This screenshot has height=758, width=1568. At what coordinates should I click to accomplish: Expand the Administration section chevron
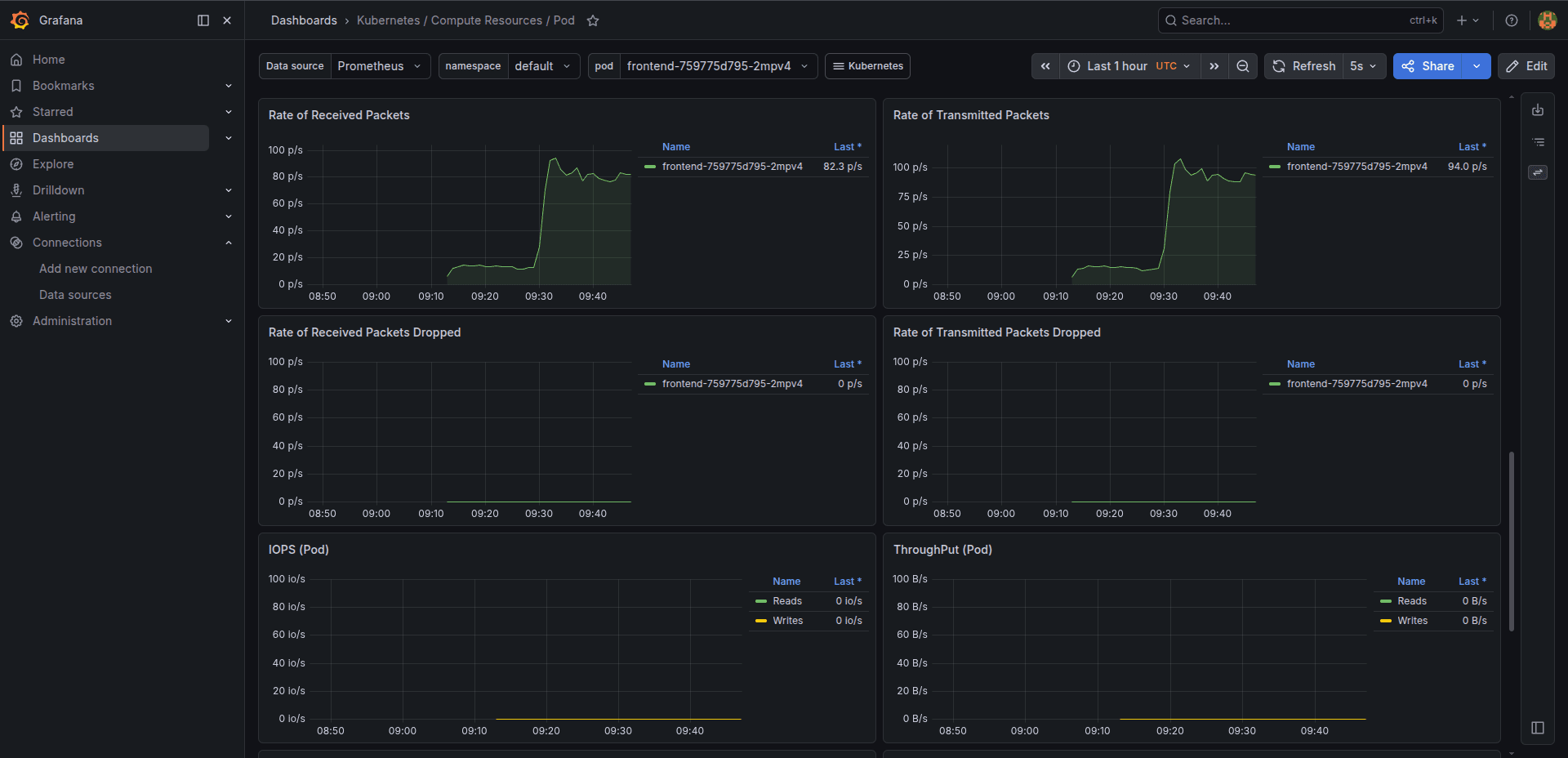[229, 321]
